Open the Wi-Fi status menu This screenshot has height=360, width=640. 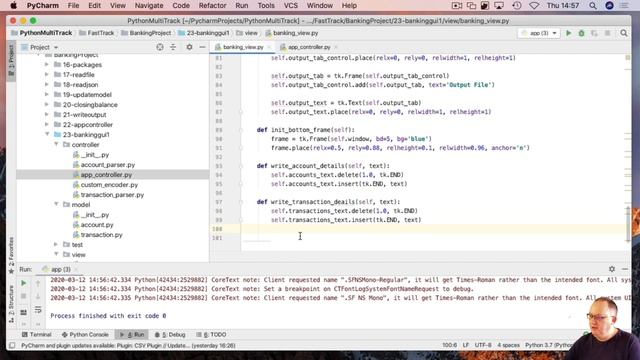tap(534, 6)
